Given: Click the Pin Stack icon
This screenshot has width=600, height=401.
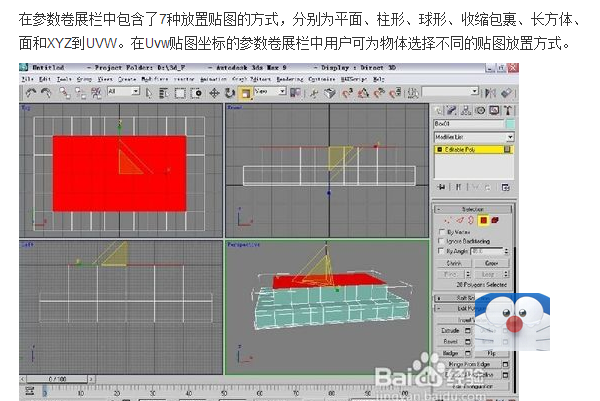Looking at the screenshot, I should (442, 187).
